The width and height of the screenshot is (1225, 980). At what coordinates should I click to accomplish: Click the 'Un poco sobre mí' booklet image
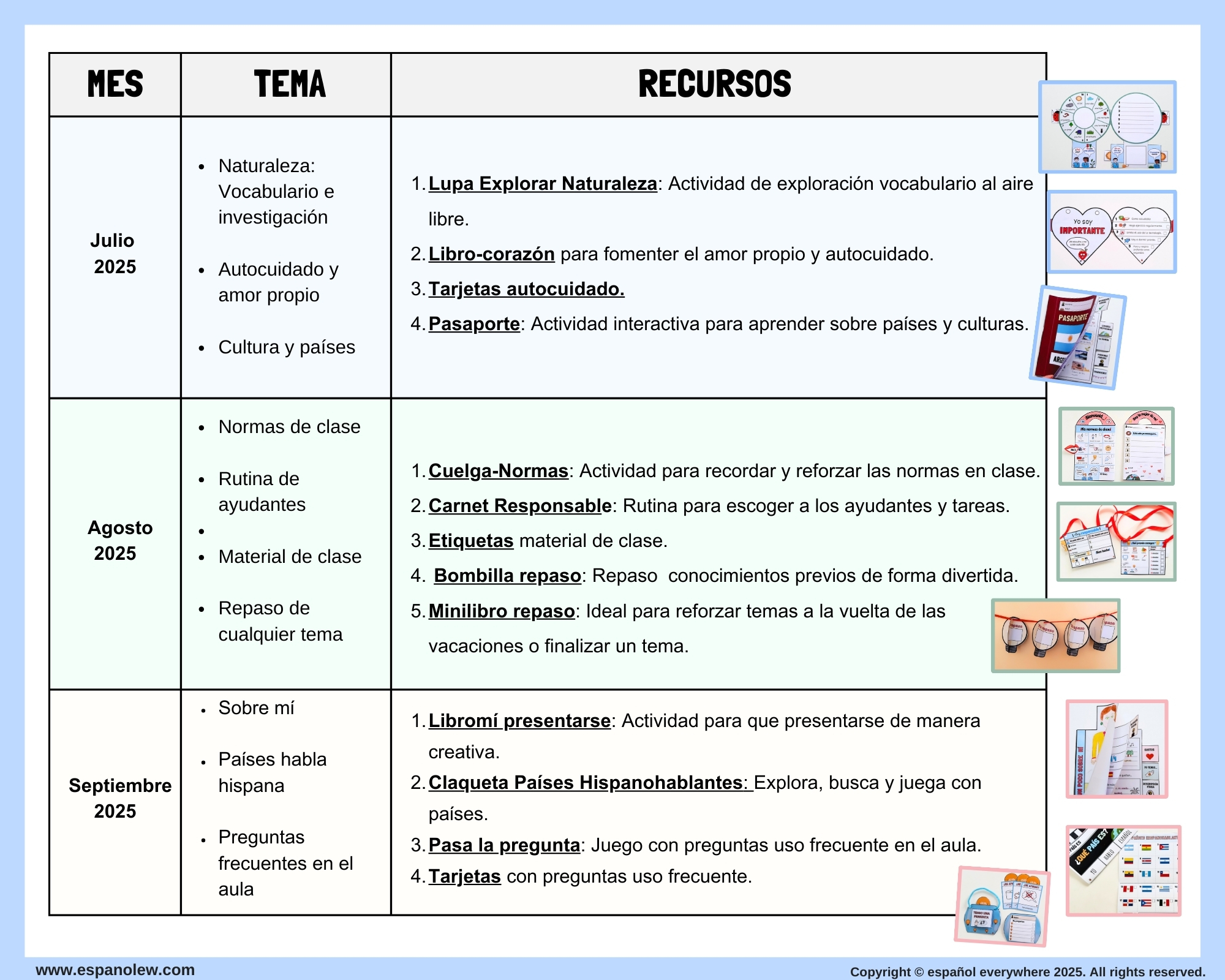[1117, 749]
